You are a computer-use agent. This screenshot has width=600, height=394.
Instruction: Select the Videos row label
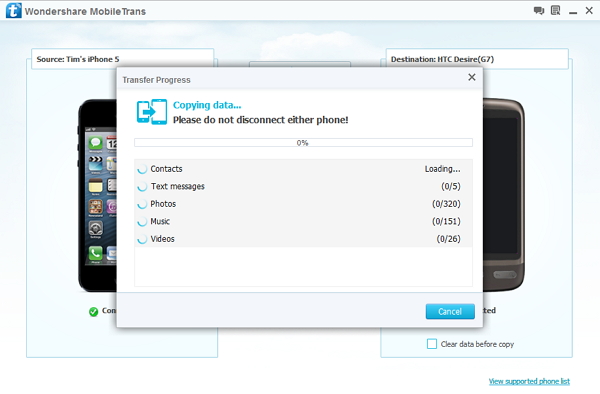(162, 239)
